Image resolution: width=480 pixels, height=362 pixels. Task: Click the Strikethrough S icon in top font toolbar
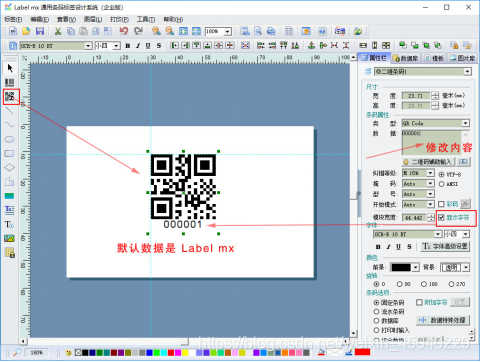pyautogui.click(x=159, y=46)
